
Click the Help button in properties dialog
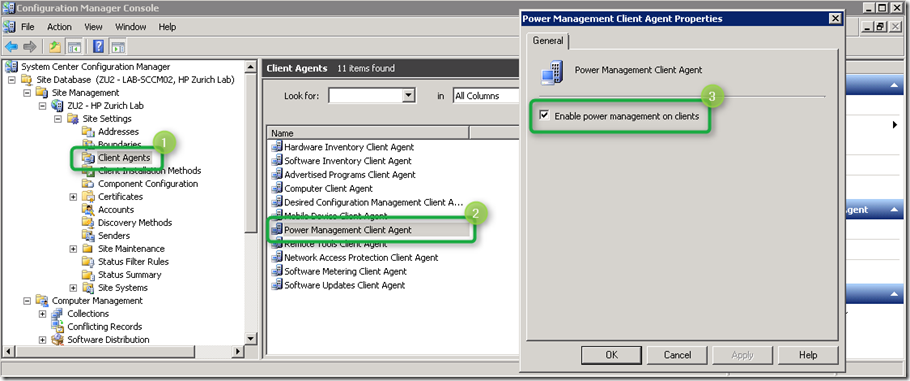click(808, 355)
